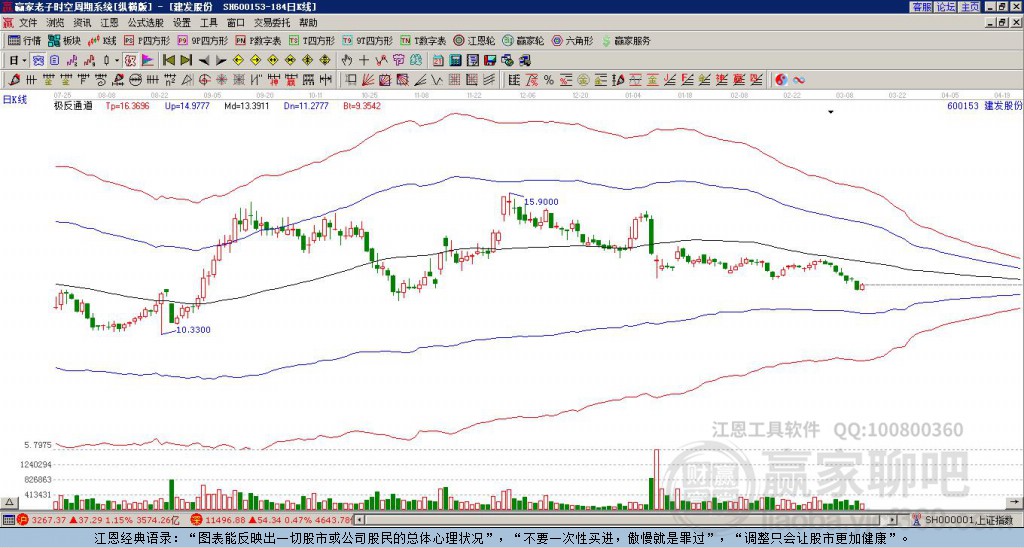Viewport: 1024px width, 548px height.
Task: Click the horizontal scrollbar left arrow
Action: (x=360, y=520)
